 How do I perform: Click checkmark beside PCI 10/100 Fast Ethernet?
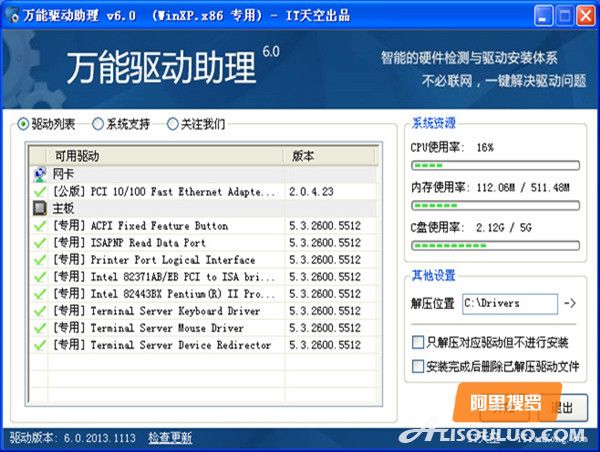click(40, 191)
